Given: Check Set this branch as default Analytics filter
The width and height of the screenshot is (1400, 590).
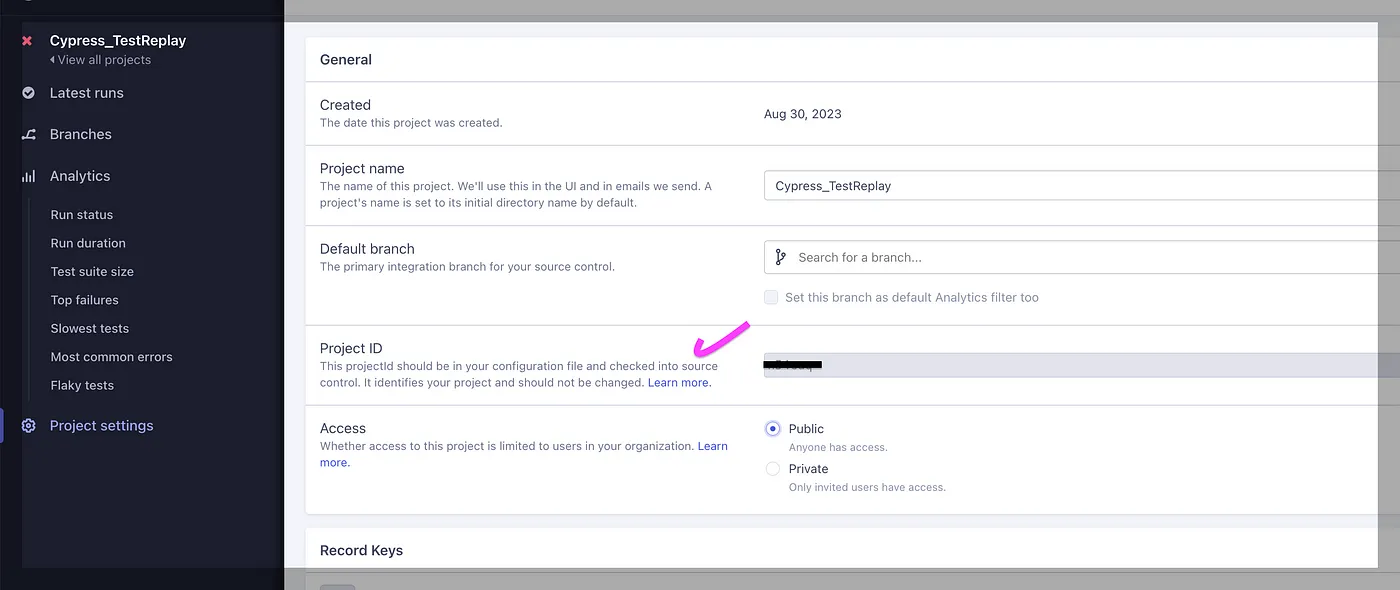Looking at the screenshot, I should point(771,297).
